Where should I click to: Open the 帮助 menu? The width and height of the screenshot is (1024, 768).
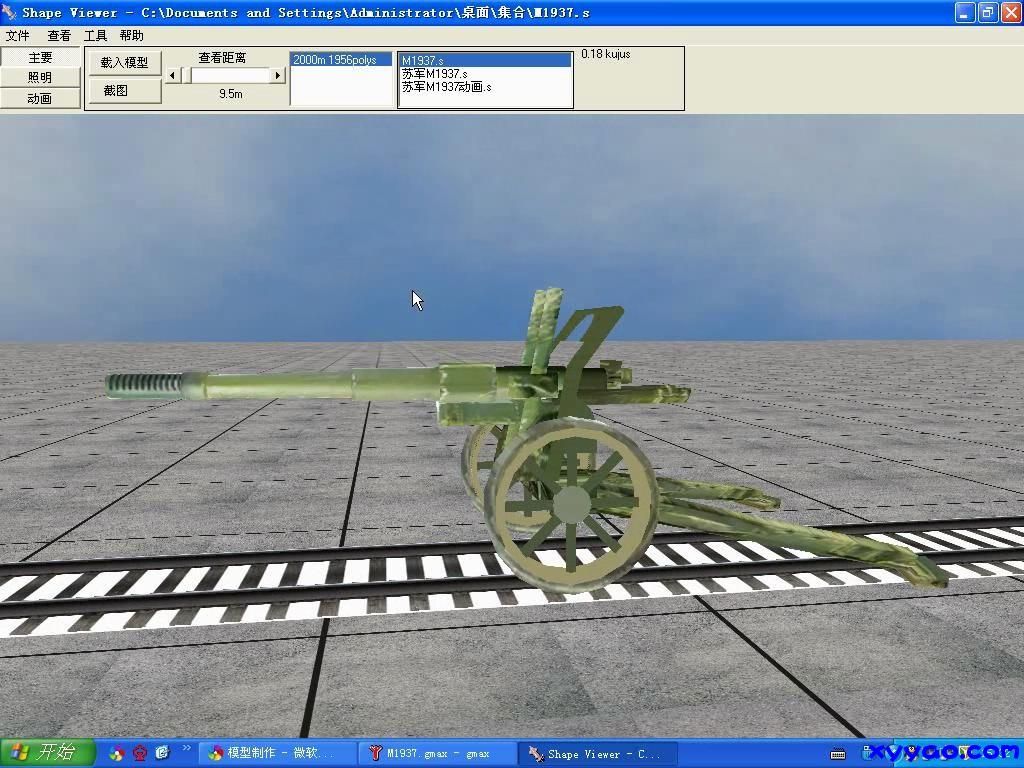pos(131,36)
